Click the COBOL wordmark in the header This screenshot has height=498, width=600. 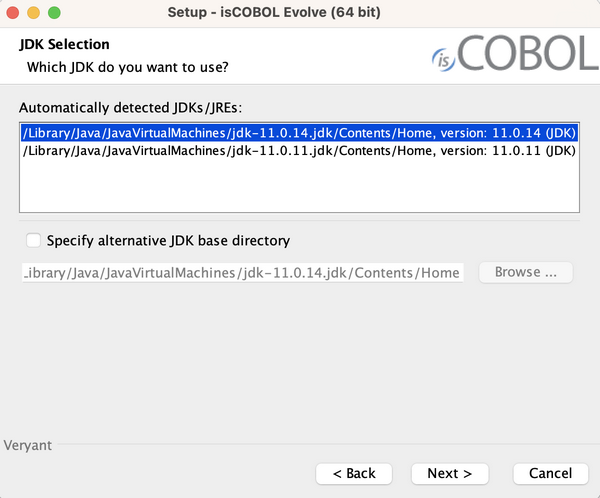click(x=528, y=53)
